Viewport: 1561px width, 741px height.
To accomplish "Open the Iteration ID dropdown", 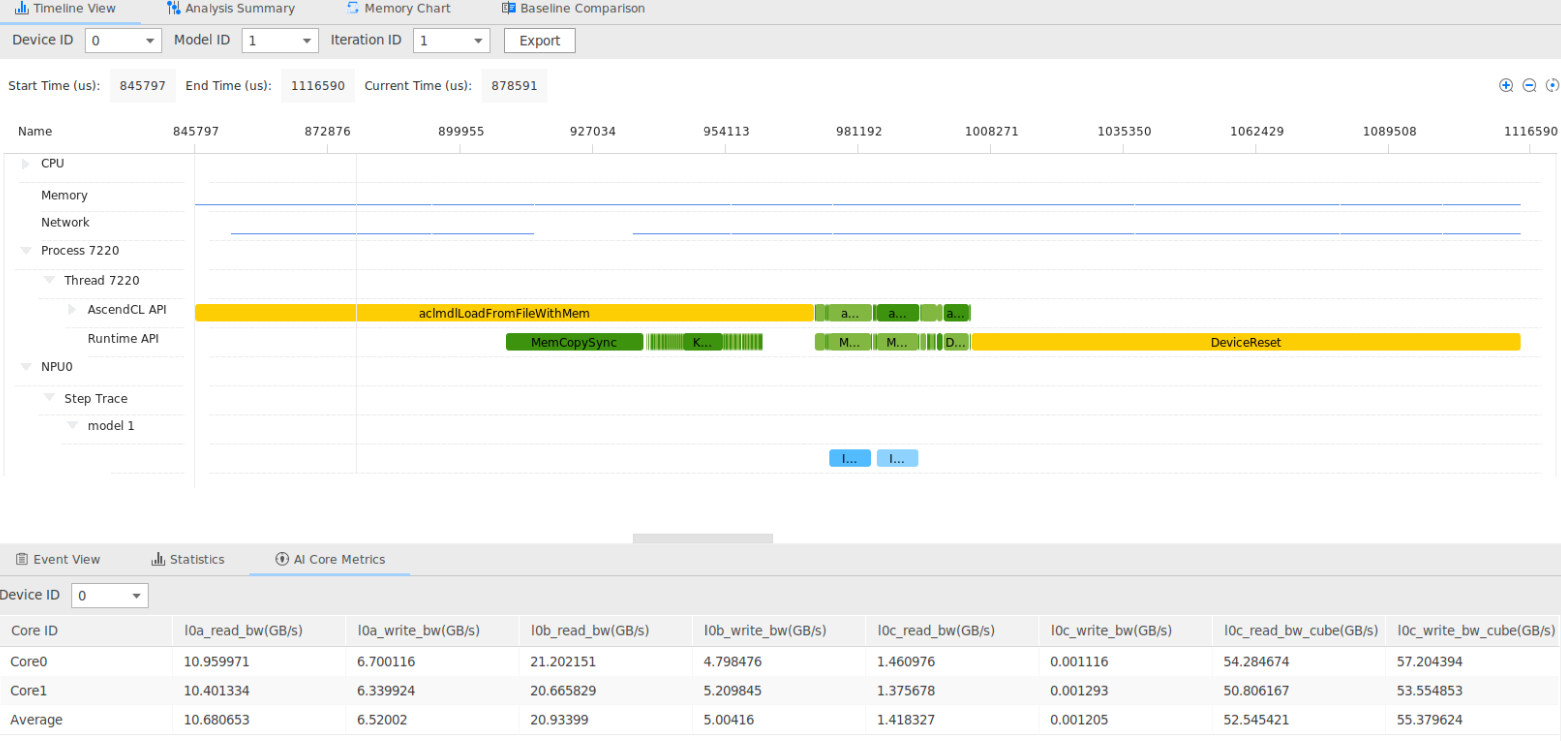I will pos(451,41).
